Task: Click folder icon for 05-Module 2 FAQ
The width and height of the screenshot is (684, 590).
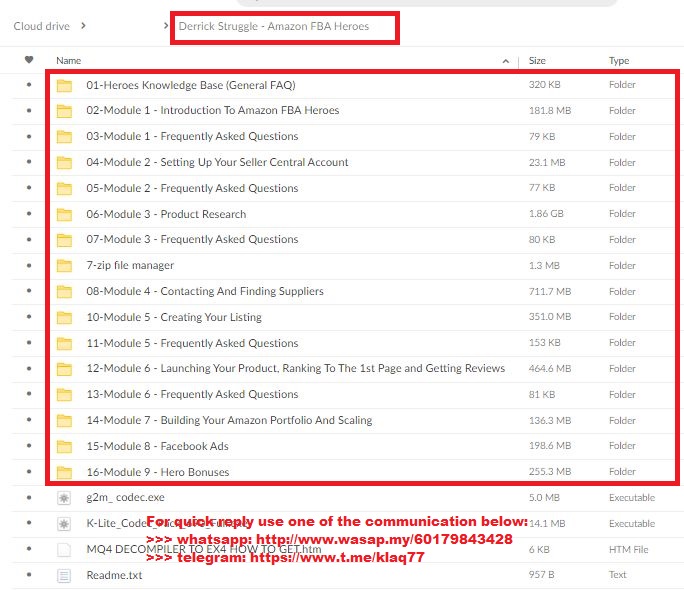Action: point(64,189)
